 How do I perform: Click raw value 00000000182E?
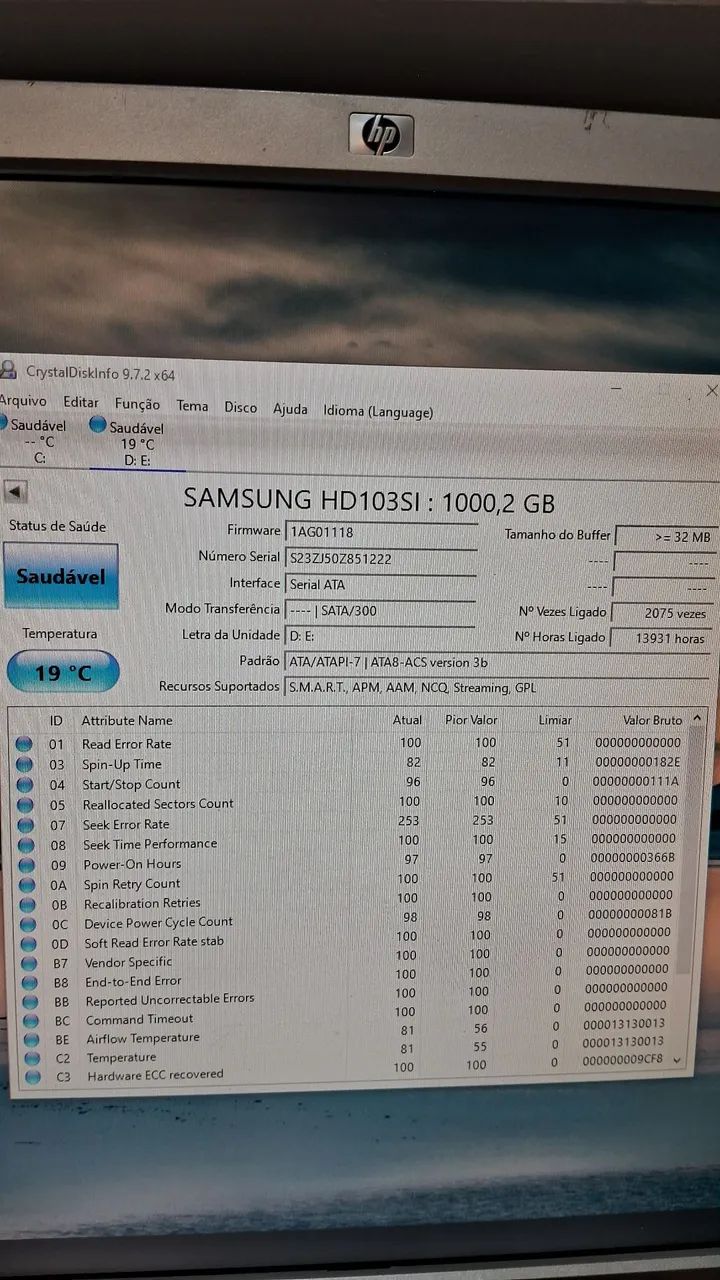coord(637,762)
